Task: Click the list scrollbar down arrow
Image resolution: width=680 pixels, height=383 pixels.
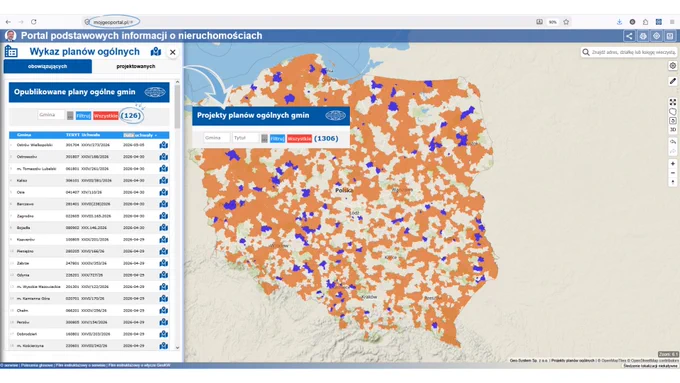Action: [177, 347]
